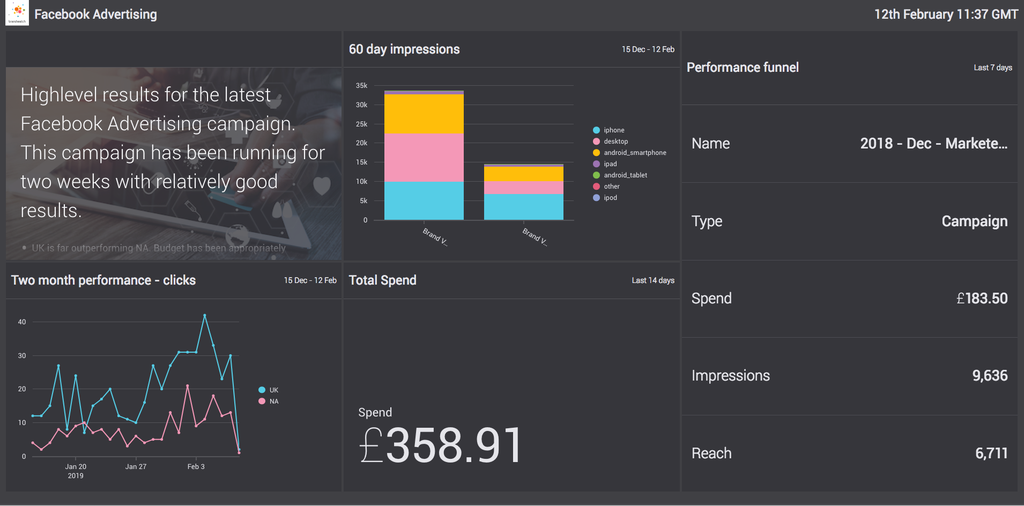Viewport: 1024px width, 506px height.
Task: Select the 60 day impressions widget title
Action: coord(404,49)
